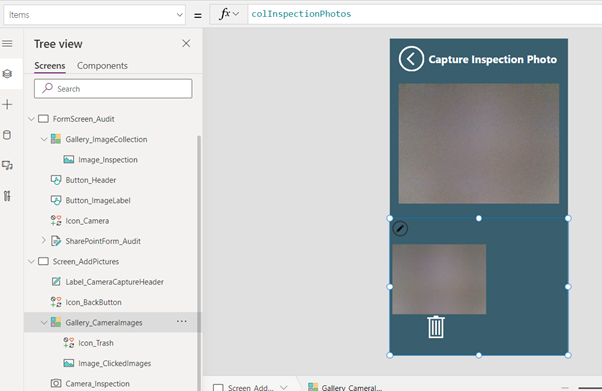Select the Tree view layers icon

click(x=7, y=73)
